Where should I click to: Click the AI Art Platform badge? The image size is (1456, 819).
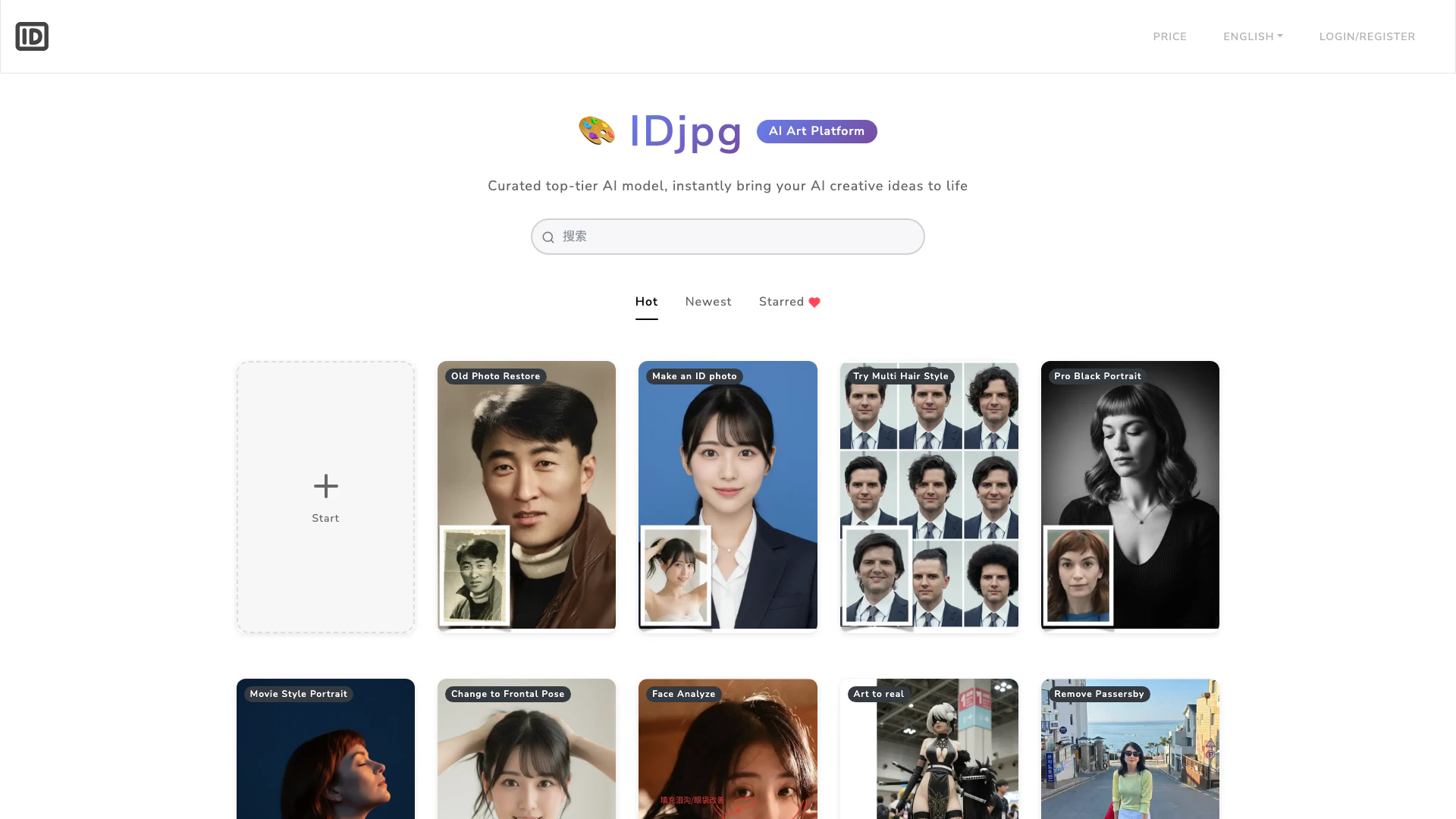click(817, 131)
